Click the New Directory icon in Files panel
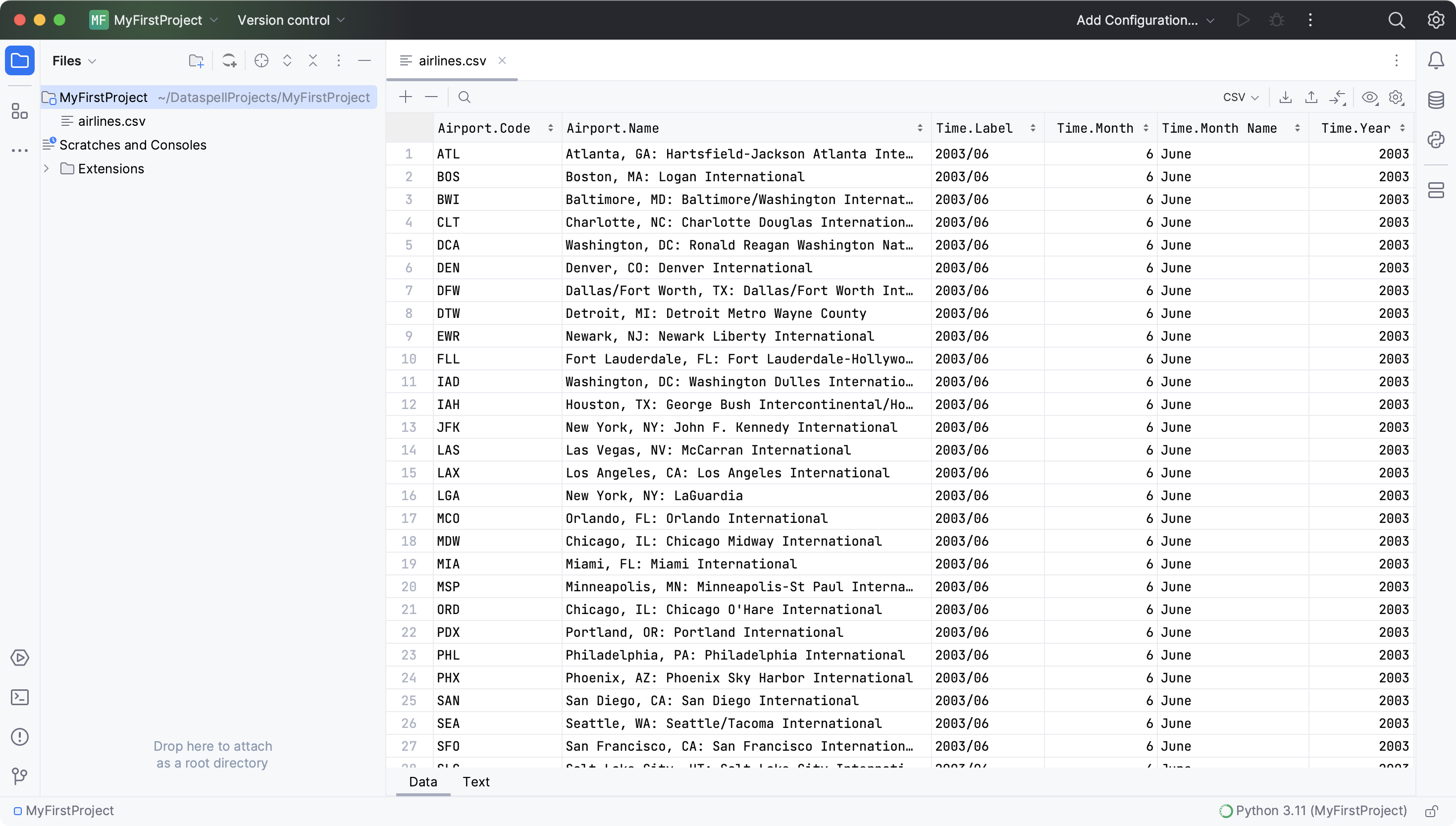This screenshot has height=826, width=1456. (x=196, y=61)
